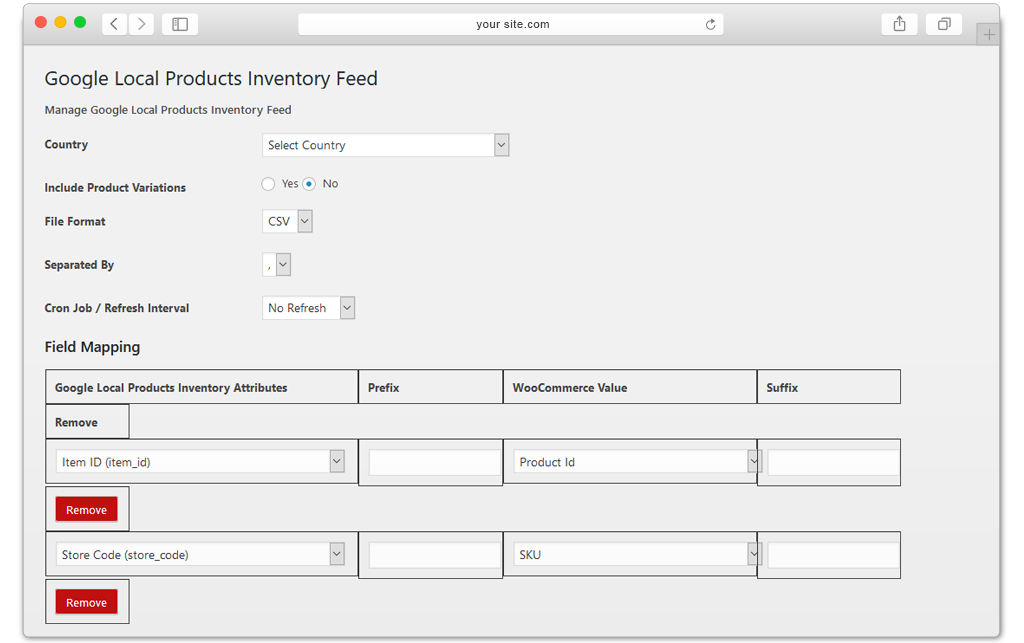Viewport: 1024px width, 643px height.
Task: Click the Separated By label
Action: pyautogui.click(x=79, y=265)
